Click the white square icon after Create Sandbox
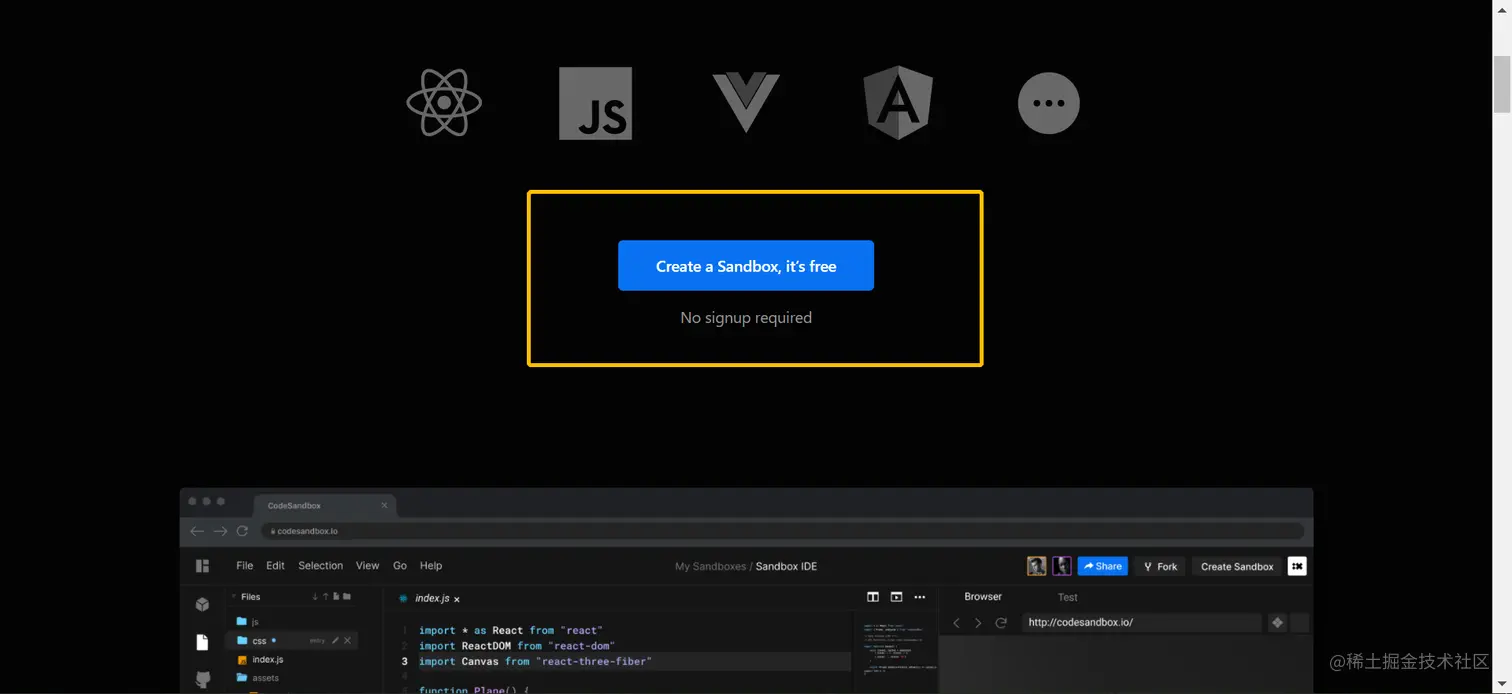 point(1297,566)
